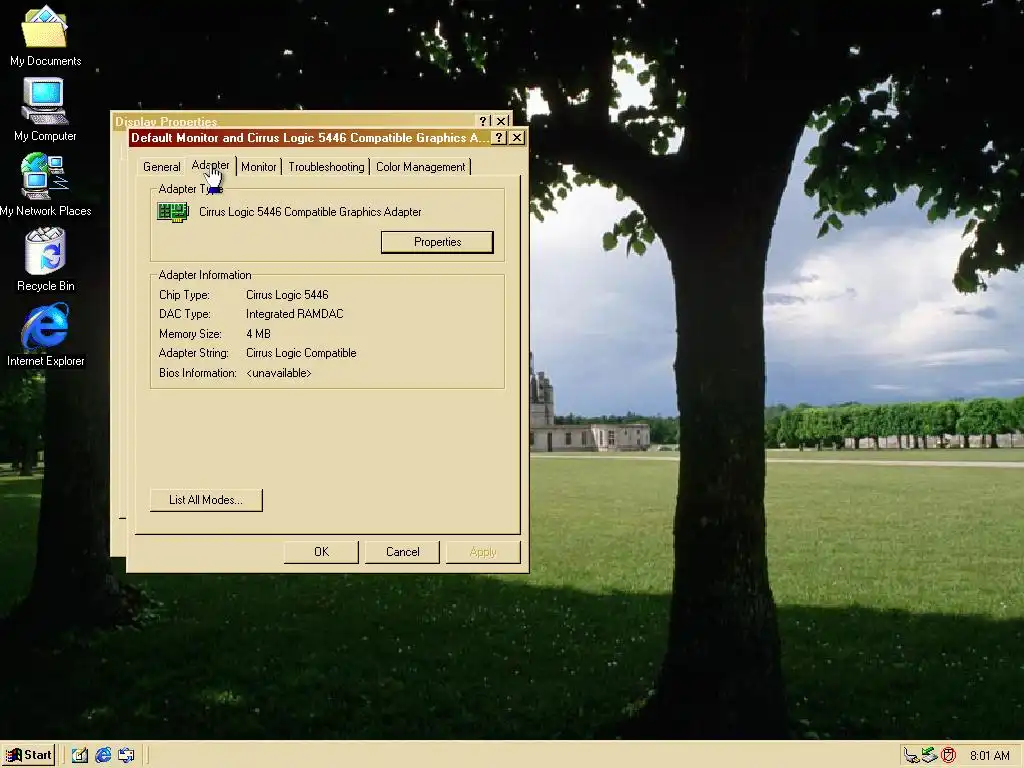This screenshot has width=1024, height=768.
Task: Launch Internet Explorer from the quick launch bar
Action: coord(103,755)
